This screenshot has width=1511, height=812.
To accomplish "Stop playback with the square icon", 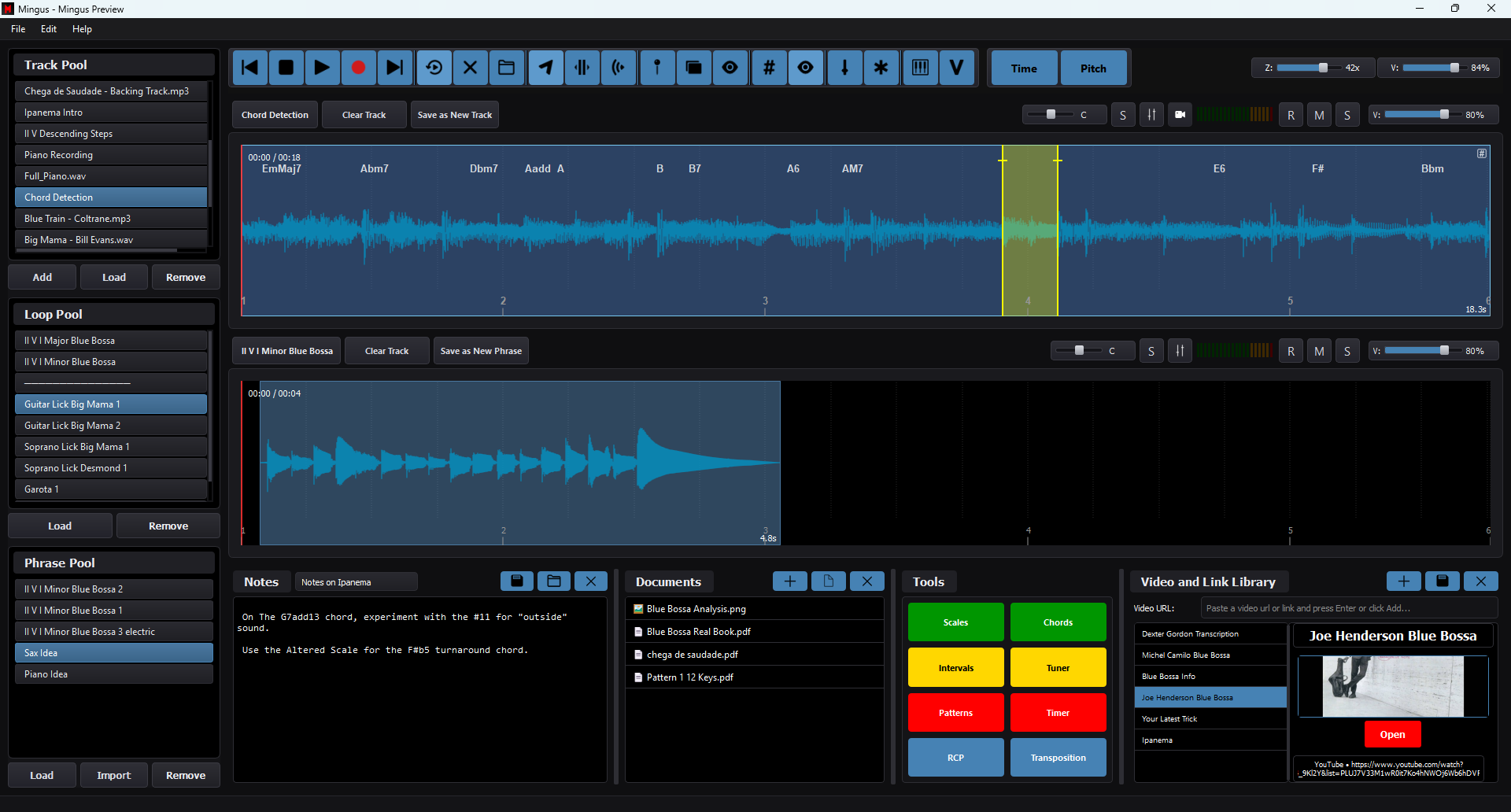I will pyautogui.click(x=286, y=68).
